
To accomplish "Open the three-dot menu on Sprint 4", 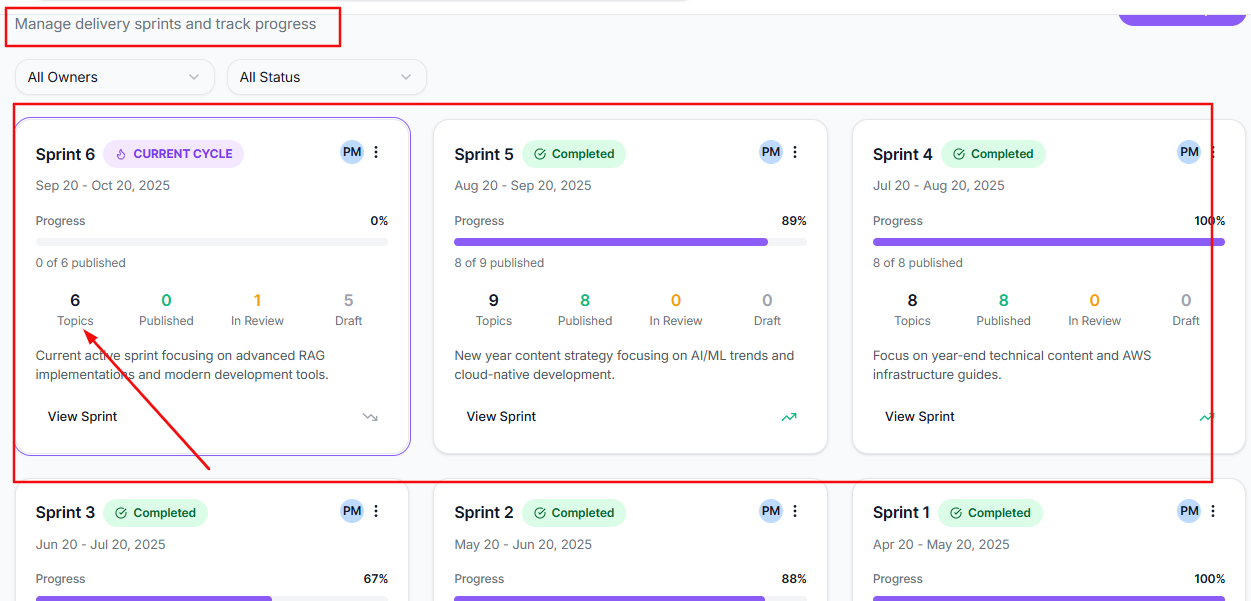I will pos(1212,152).
